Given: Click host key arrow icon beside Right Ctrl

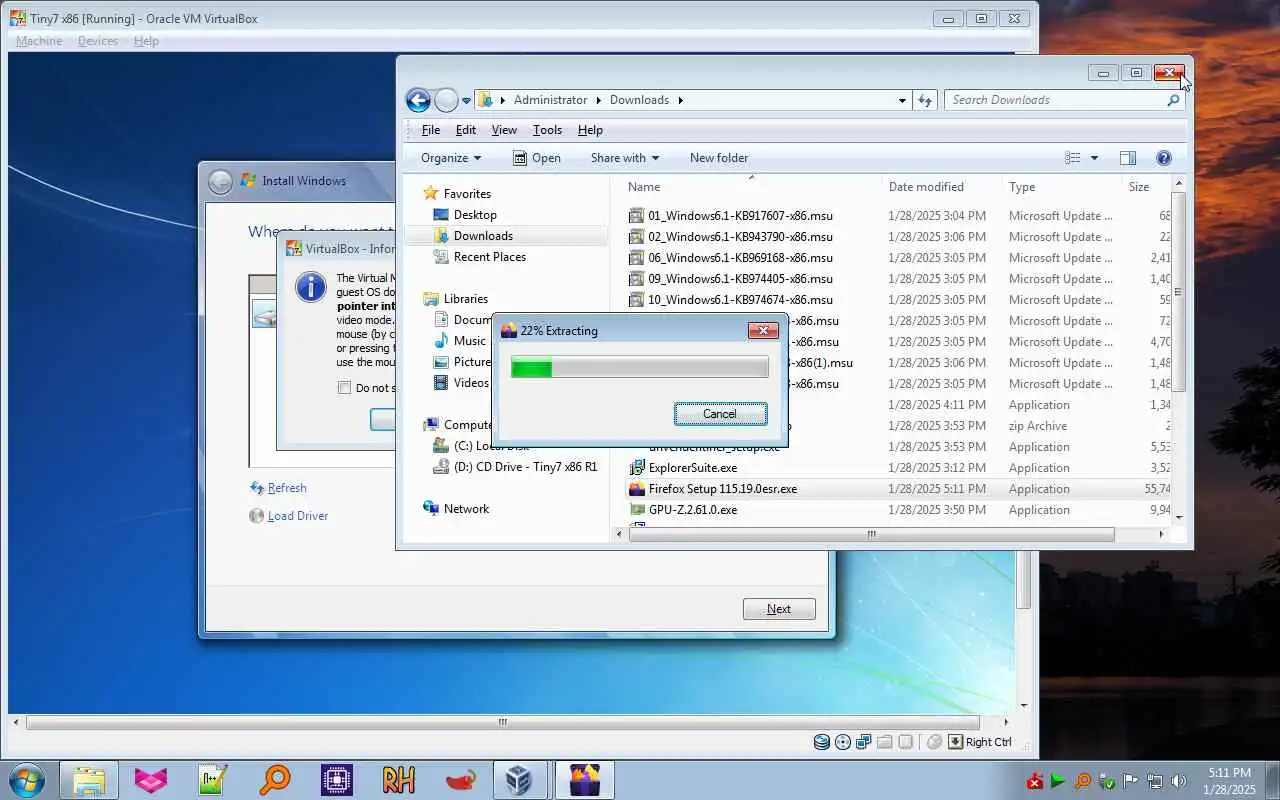Looking at the screenshot, I should 955,742.
